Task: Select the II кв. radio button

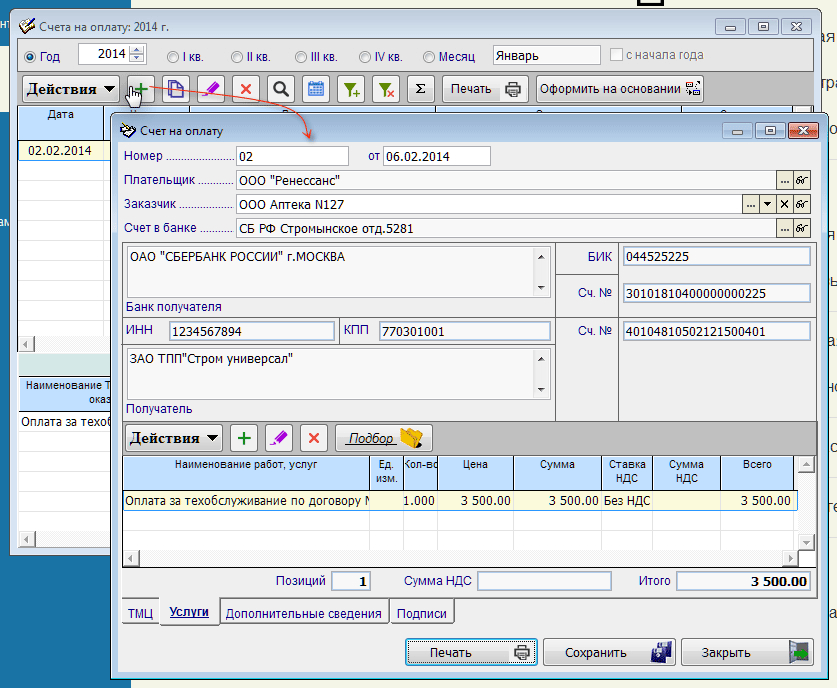Action: coord(236,57)
